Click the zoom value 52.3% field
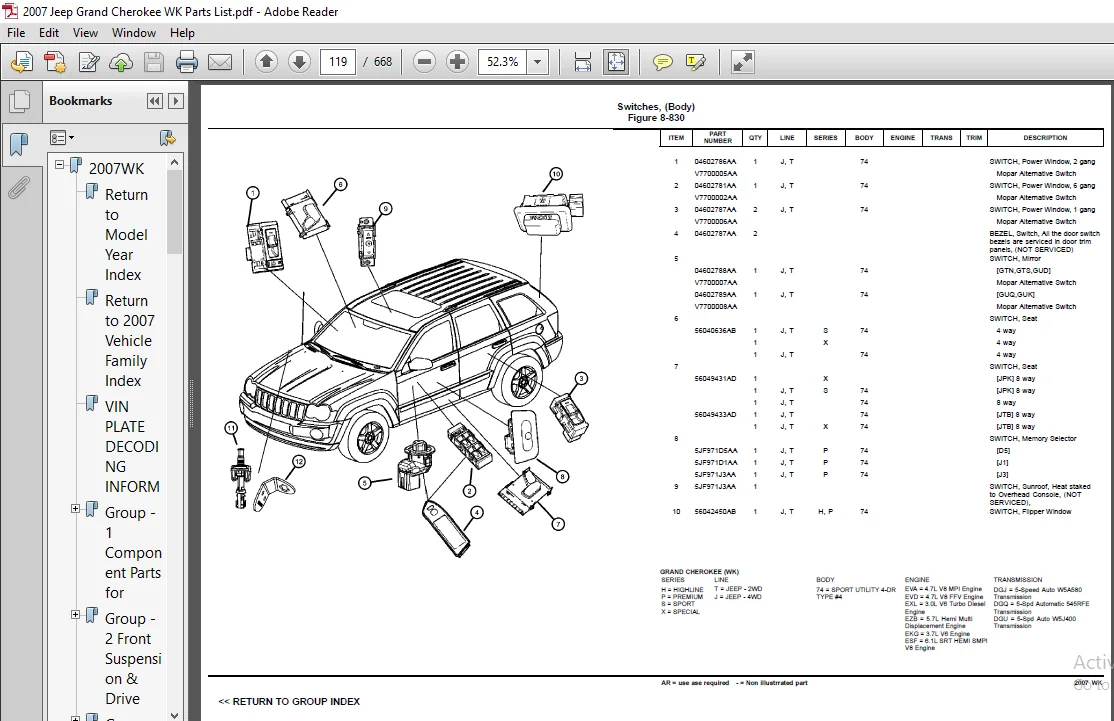This screenshot has height=721, width=1114. [503, 62]
